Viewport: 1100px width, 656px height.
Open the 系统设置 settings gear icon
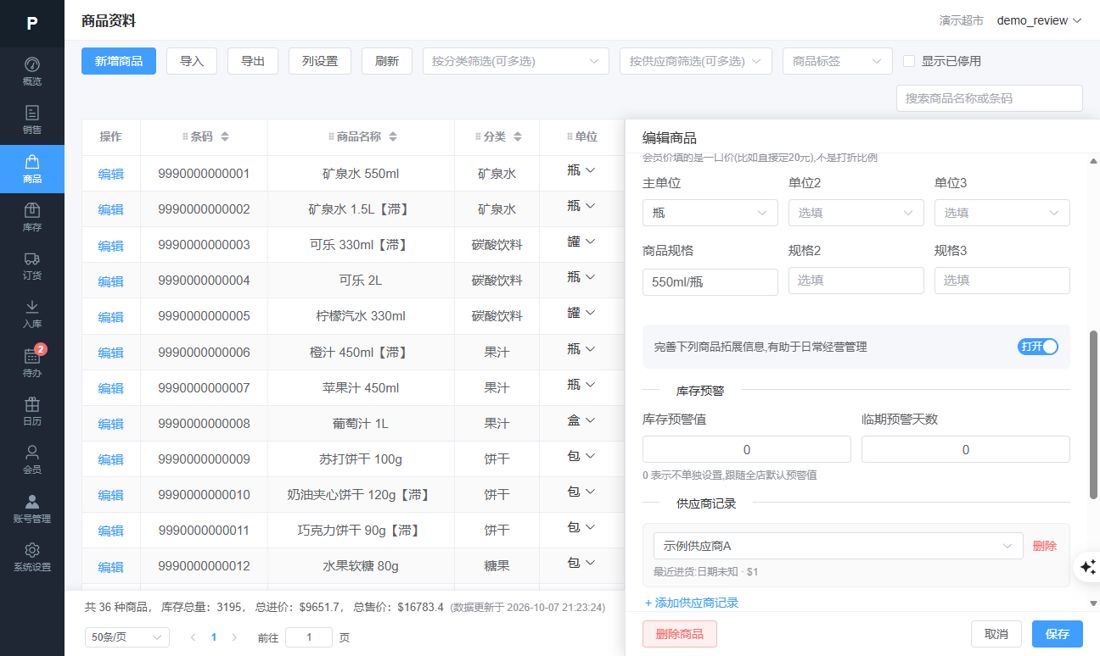32,557
